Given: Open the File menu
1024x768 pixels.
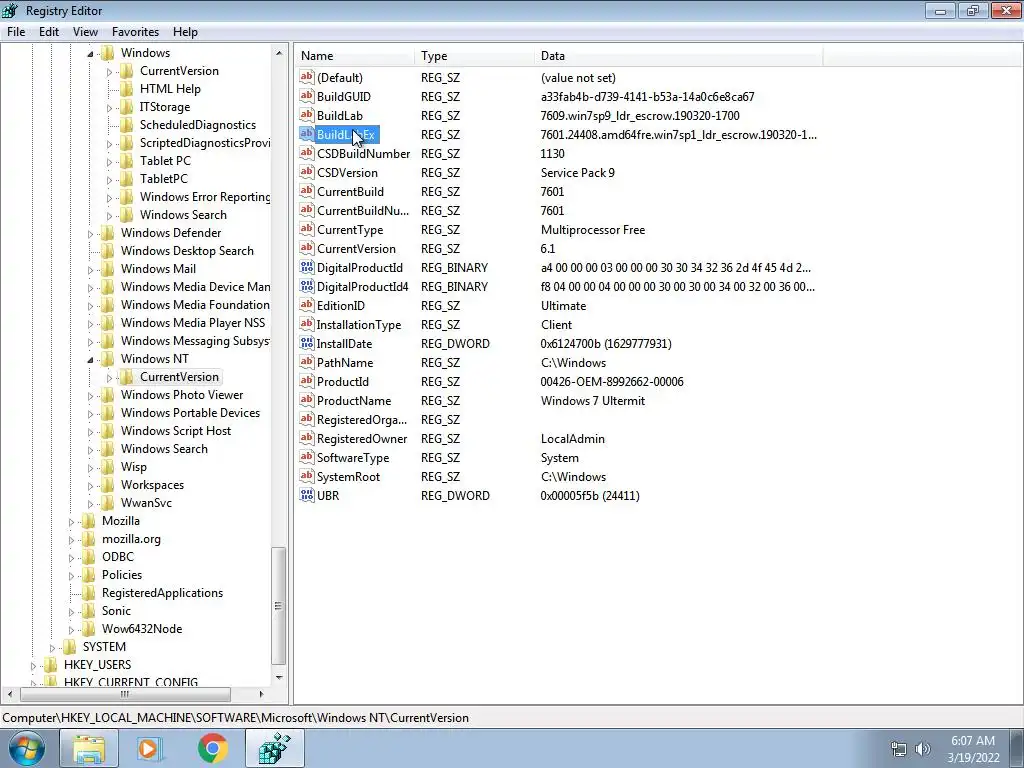Looking at the screenshot, I should click(16, 31).
